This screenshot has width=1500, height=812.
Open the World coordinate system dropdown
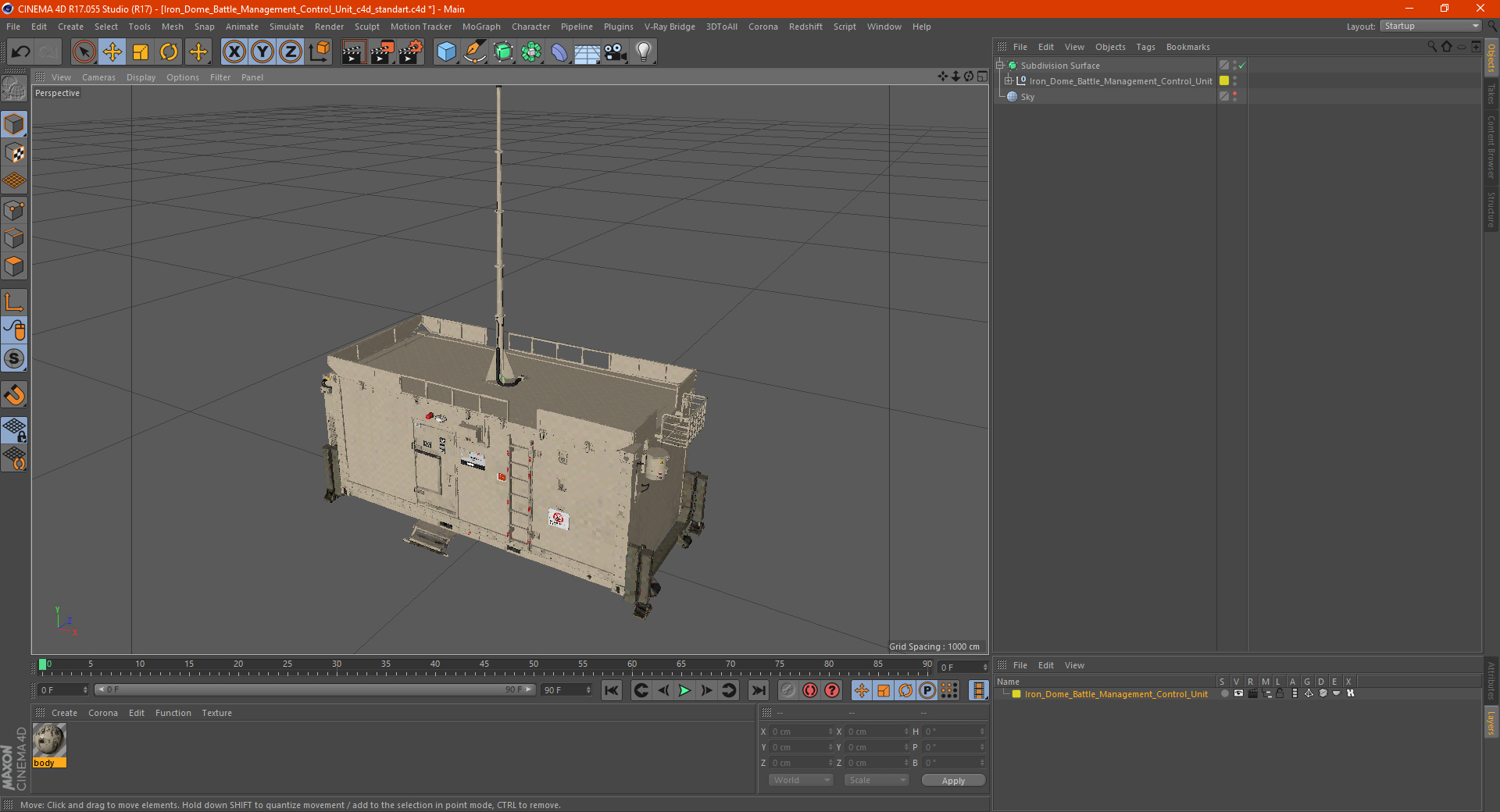click(801, 780)
